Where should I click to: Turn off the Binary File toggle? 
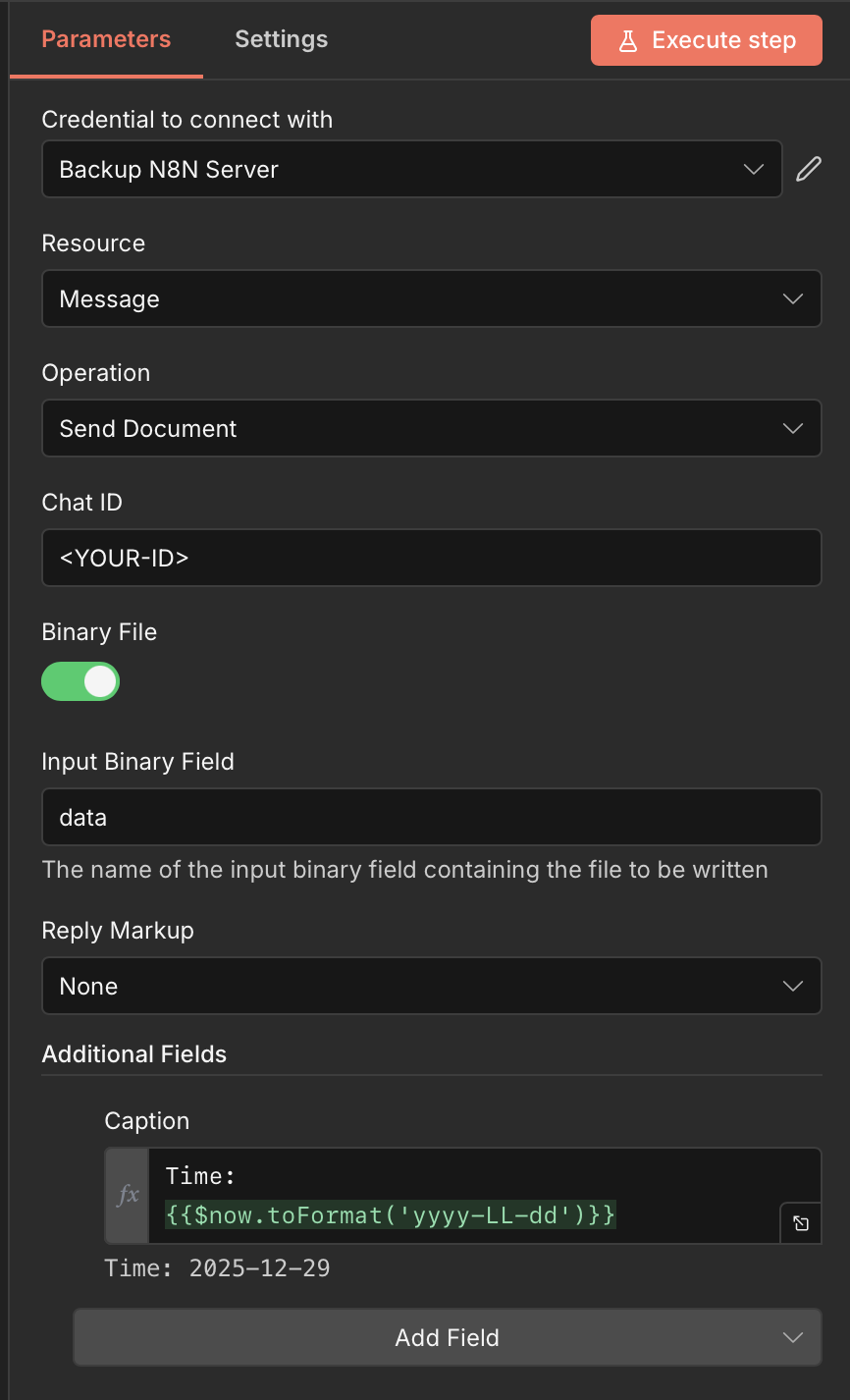(x=80, y=681)
